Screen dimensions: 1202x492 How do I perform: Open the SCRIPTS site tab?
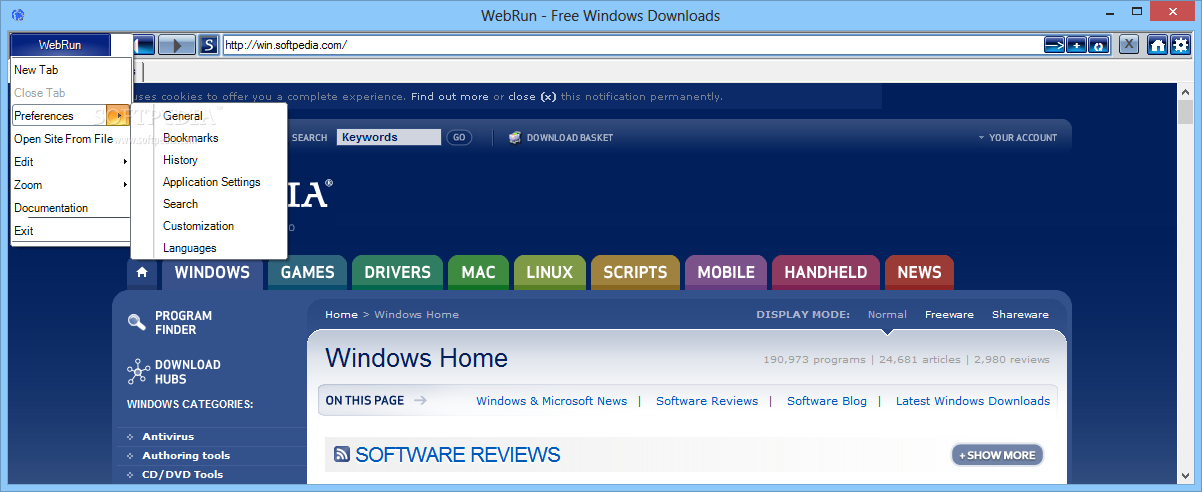[635, 272]
